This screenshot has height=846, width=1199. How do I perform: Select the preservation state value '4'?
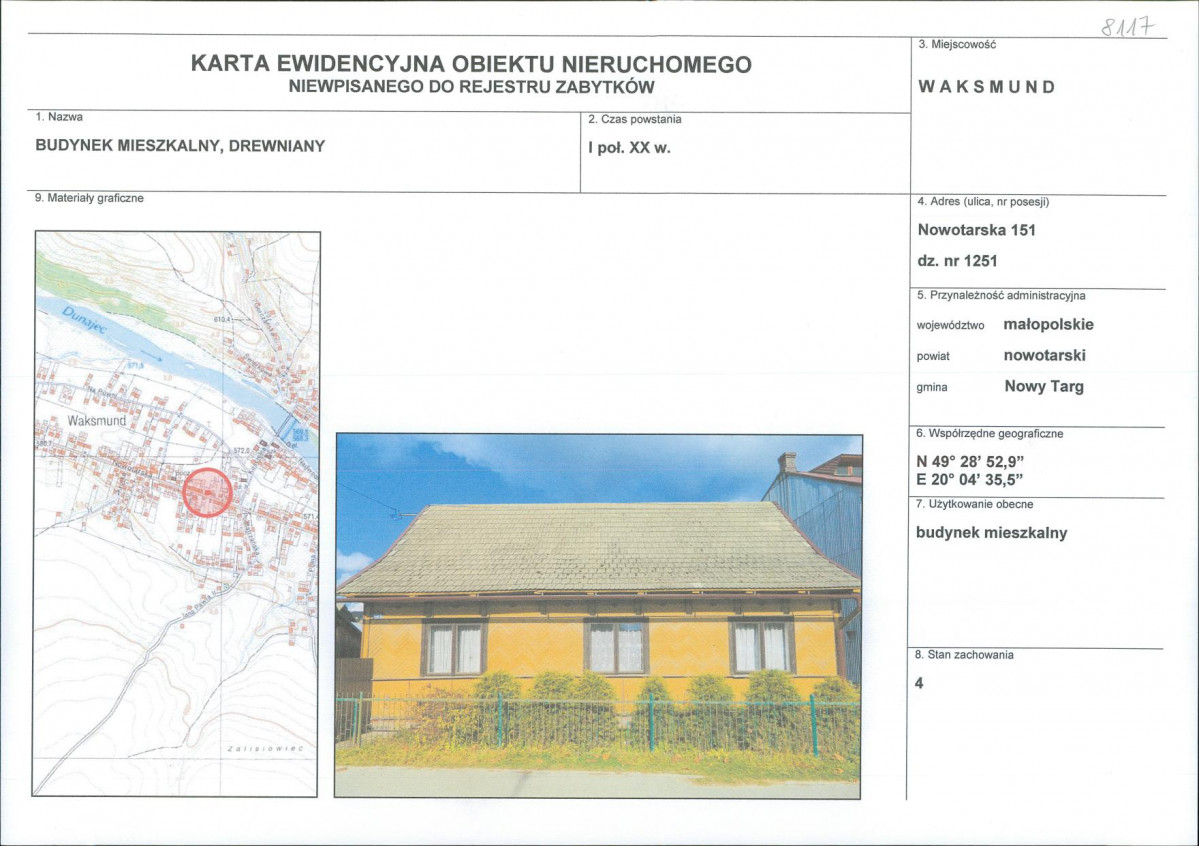919,684
